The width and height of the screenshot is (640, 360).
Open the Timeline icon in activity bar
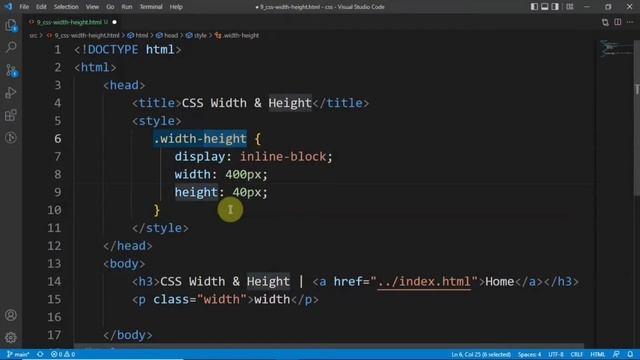point(11,138)
